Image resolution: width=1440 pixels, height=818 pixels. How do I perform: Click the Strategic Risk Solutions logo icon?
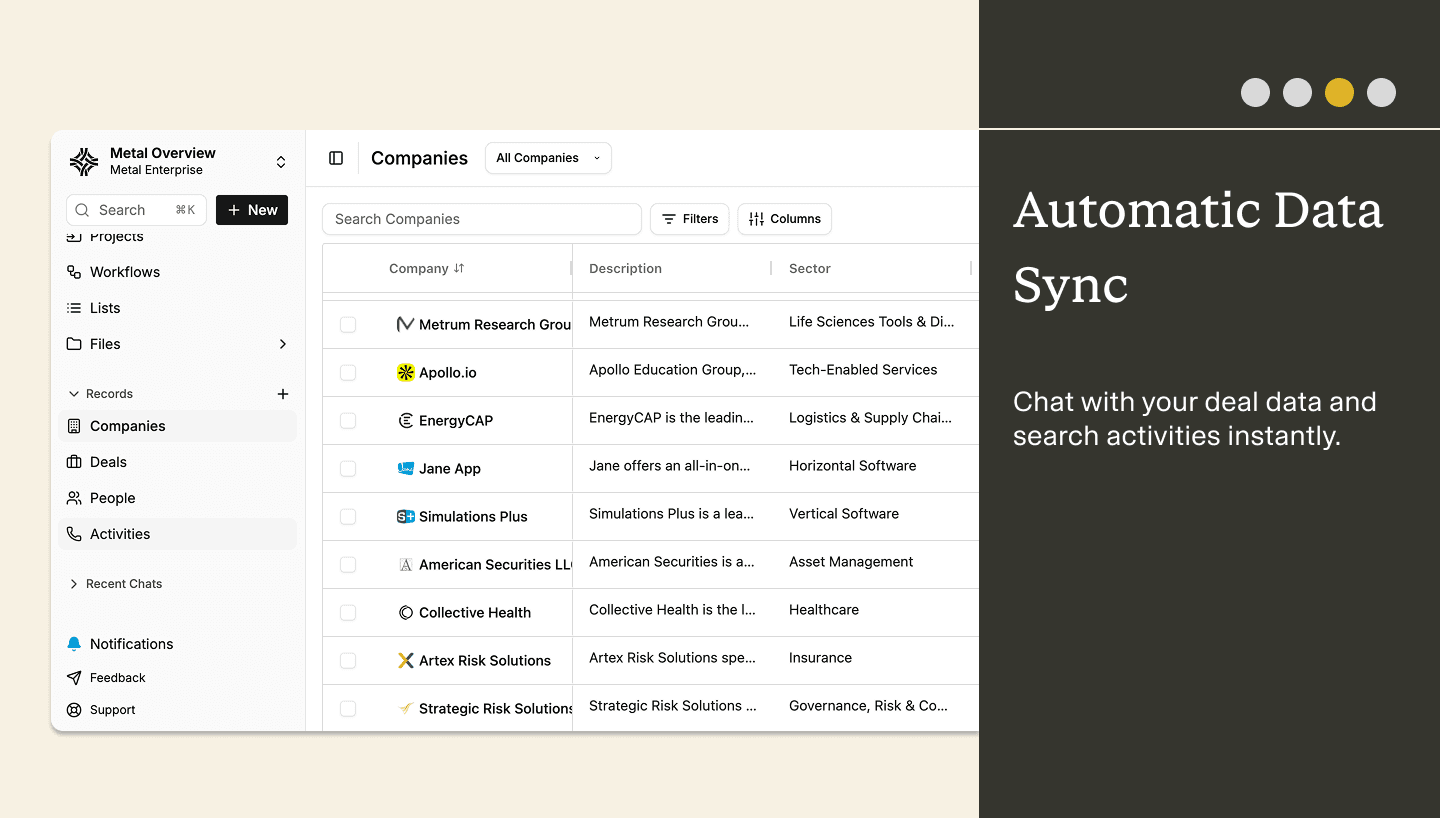point(405,708)
